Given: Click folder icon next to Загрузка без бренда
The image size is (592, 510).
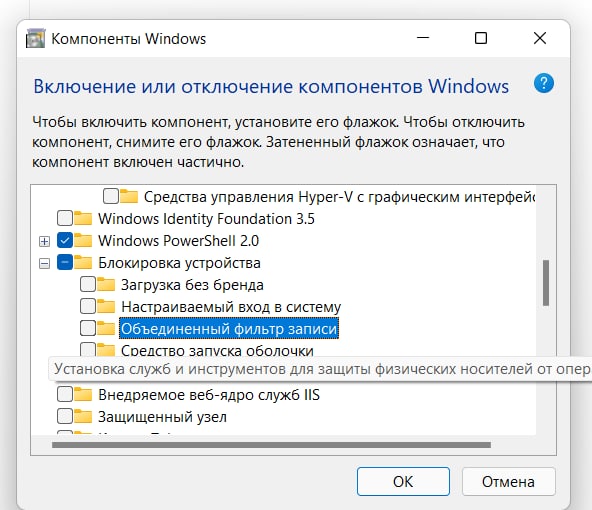Looking at the screenshot, I should [x=106, y=284].
